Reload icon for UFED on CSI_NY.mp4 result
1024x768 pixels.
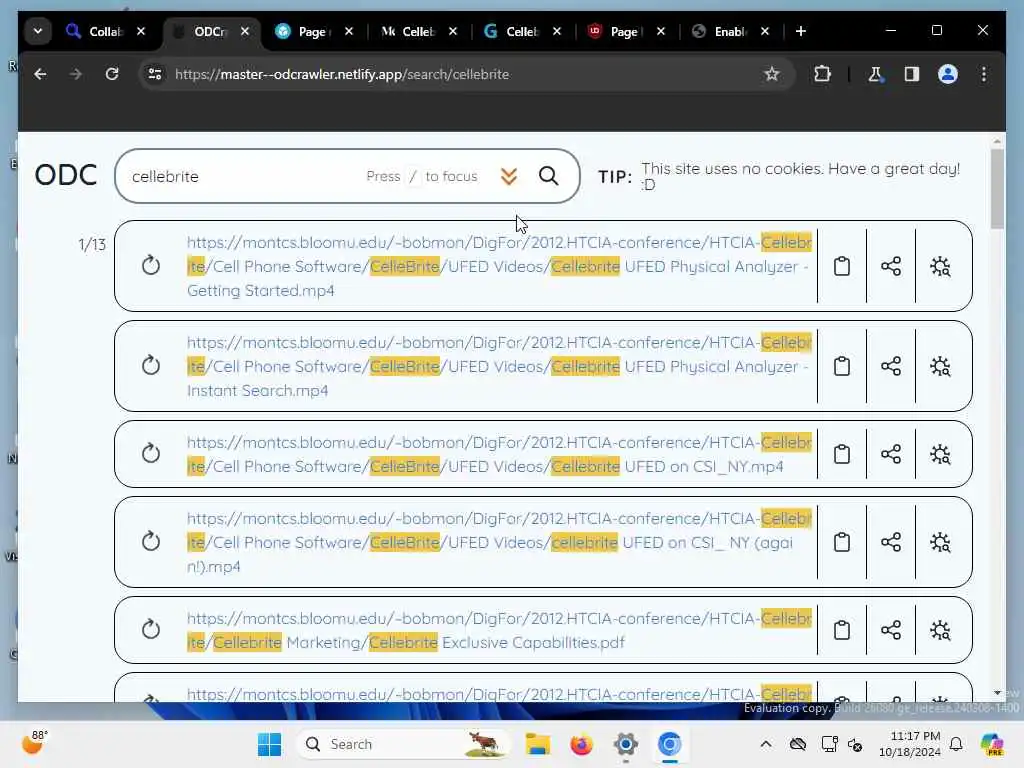(151, 453)
